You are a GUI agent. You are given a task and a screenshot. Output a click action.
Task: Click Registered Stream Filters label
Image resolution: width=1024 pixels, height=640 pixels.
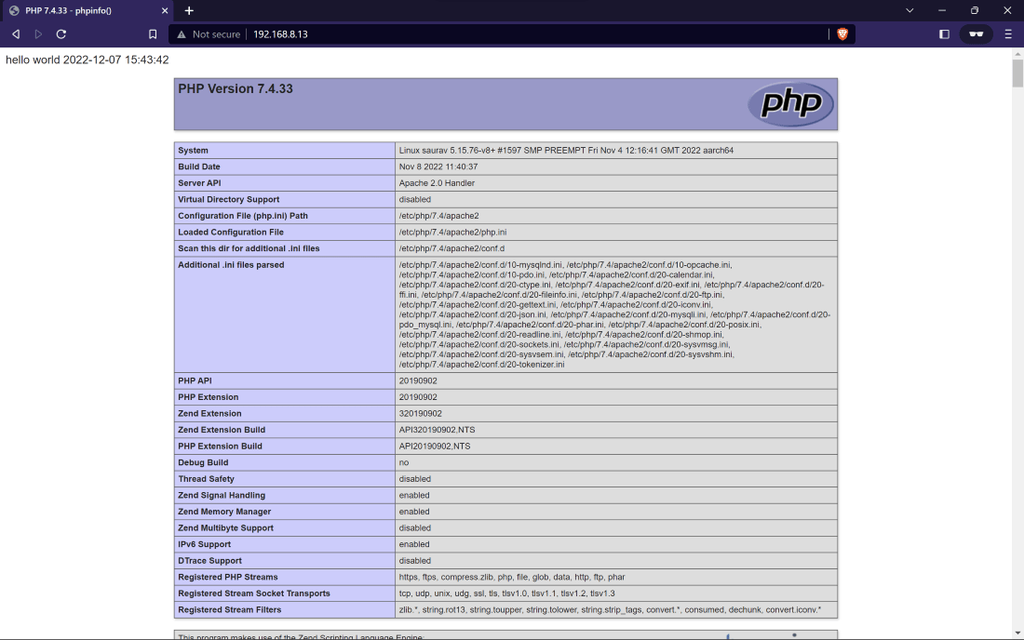pyautogui.click(x=230, y=609)
